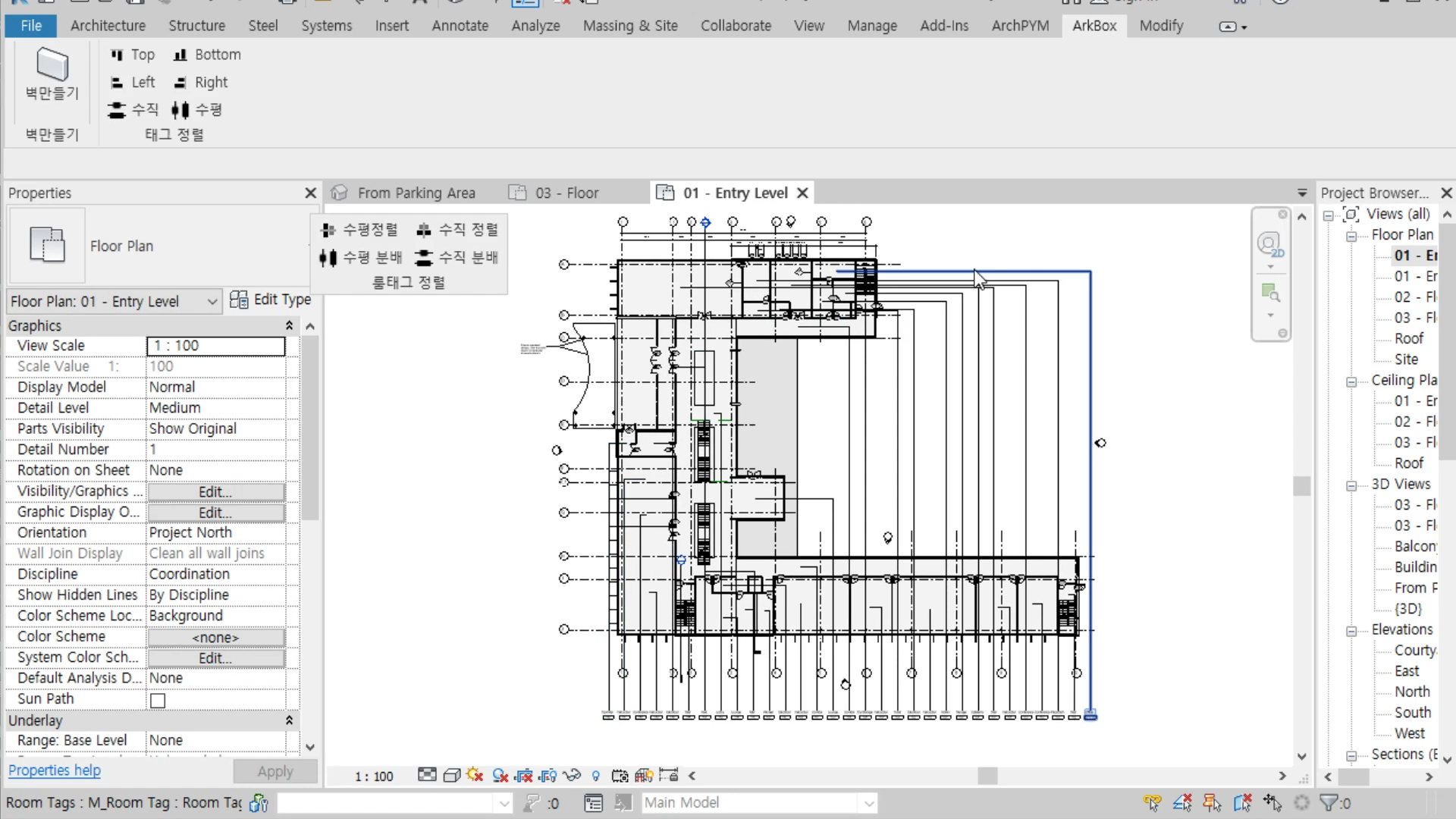Image resolution: width=1456 pixels, height=819 pixels.
Task: Collapse the Ceiling Plans tree node
Action: click(x=1351, y=381)
